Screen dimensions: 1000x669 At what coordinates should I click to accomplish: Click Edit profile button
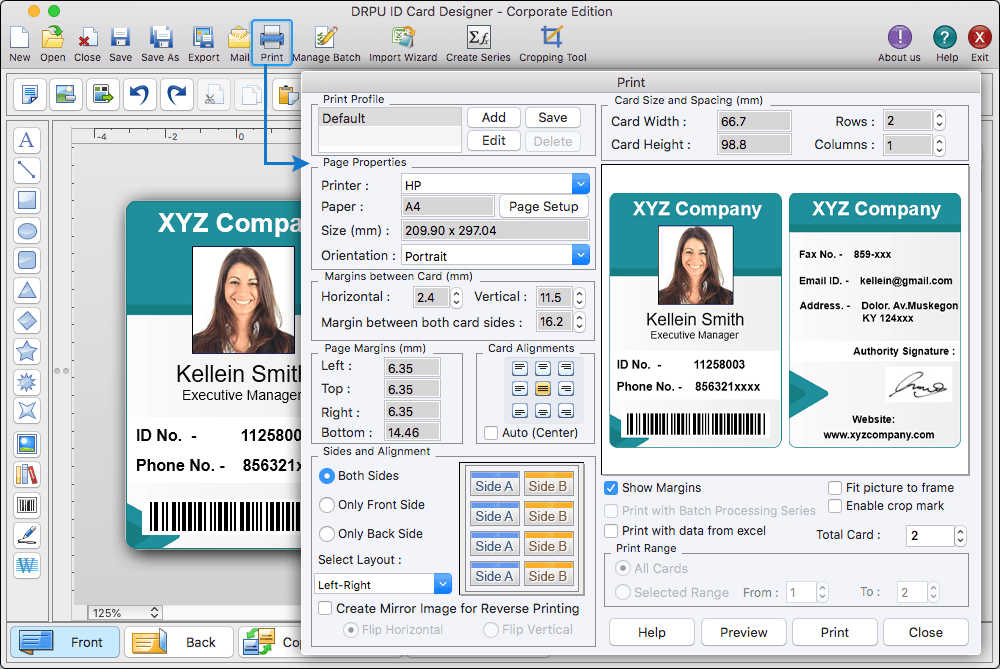pyautogui.click(x=494, y=140)
